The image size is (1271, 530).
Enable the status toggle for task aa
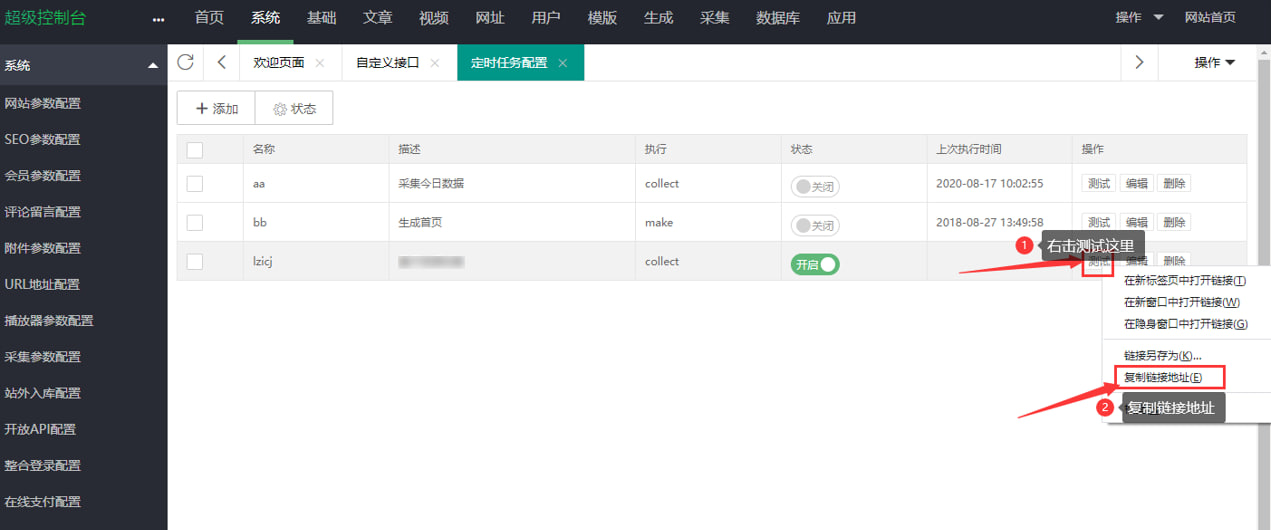coord(814,186)
